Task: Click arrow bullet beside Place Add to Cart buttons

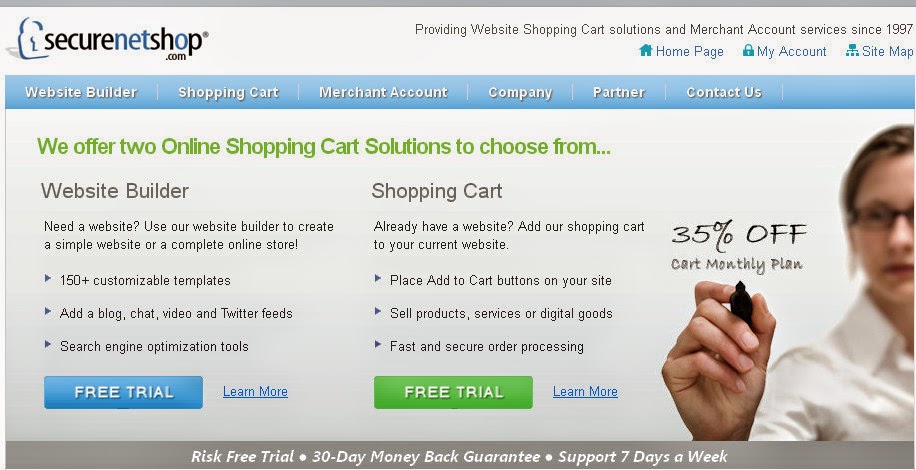Action: tap(378, 278)
